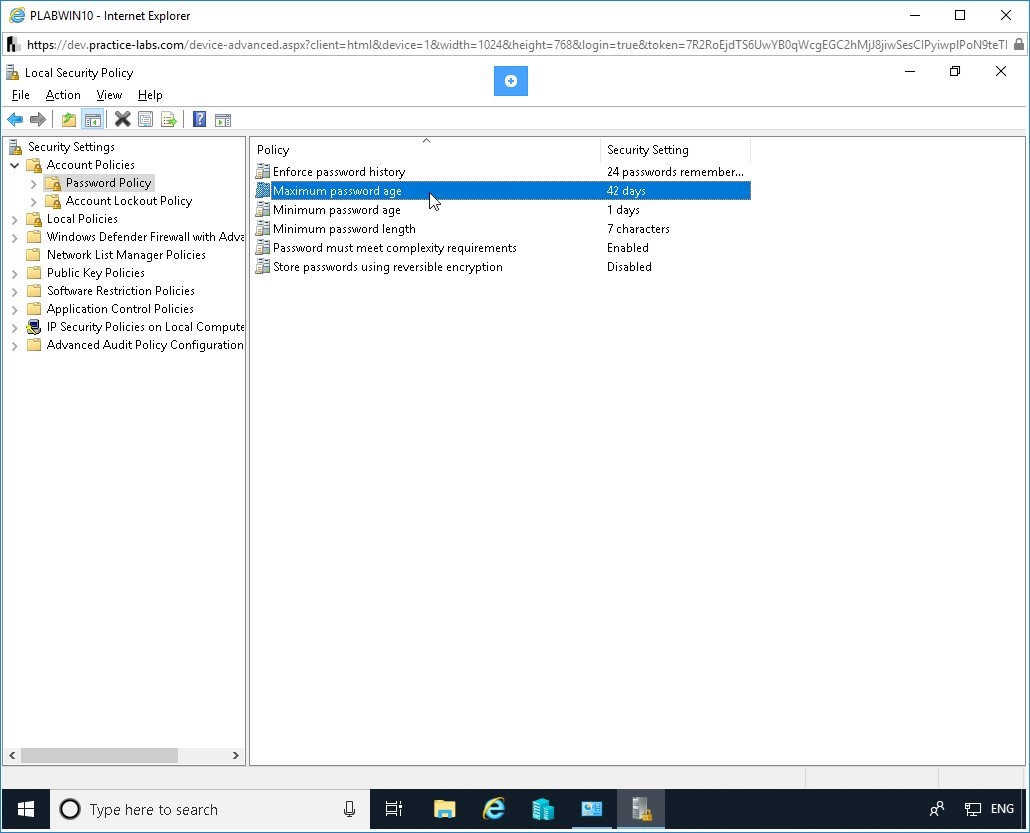
Task: Select the Public Key Policies label
Action: coord(96,273)
